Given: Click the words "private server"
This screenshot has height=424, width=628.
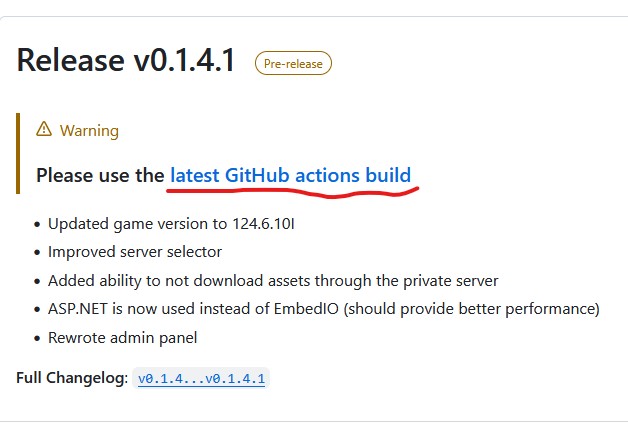Looking at the screenshot, I should coord(451,281).
